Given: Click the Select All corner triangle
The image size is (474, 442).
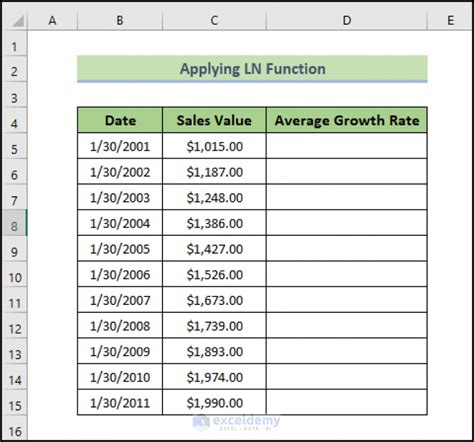Looking at the screenshot, I should coord(16,20).
